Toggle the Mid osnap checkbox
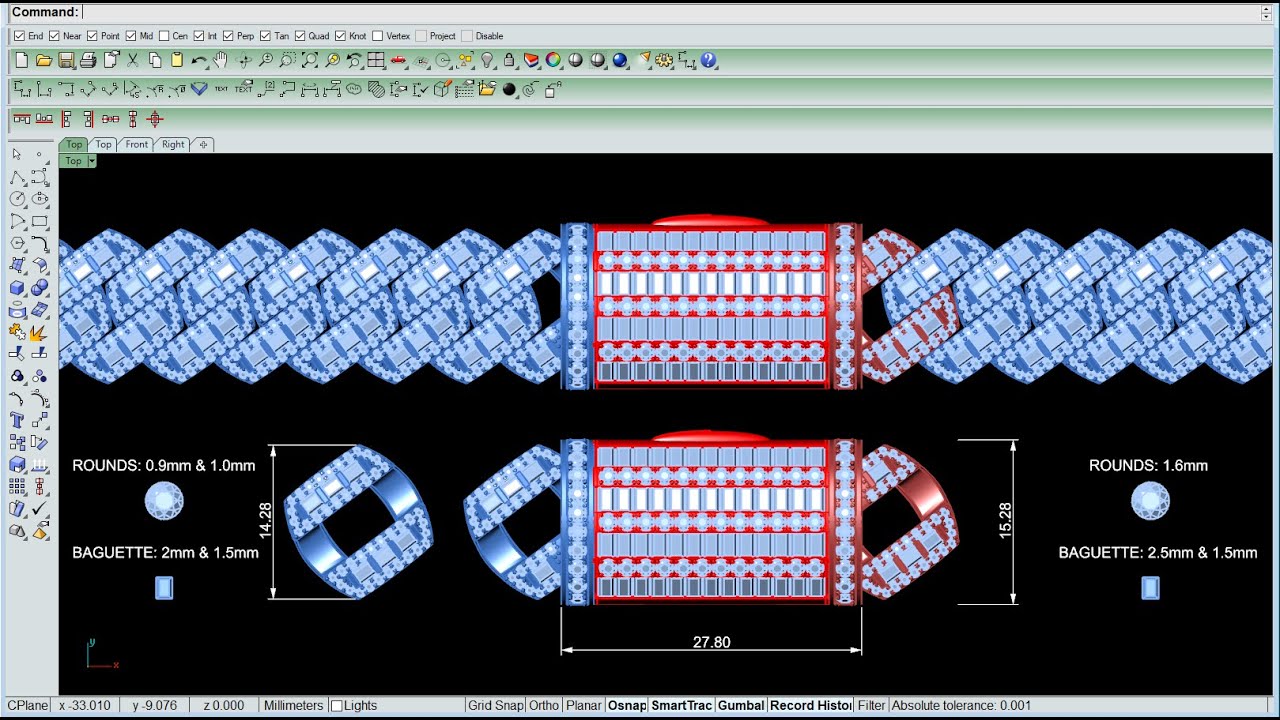Screen dimensions: 1280x720 (x=131, y=36)
